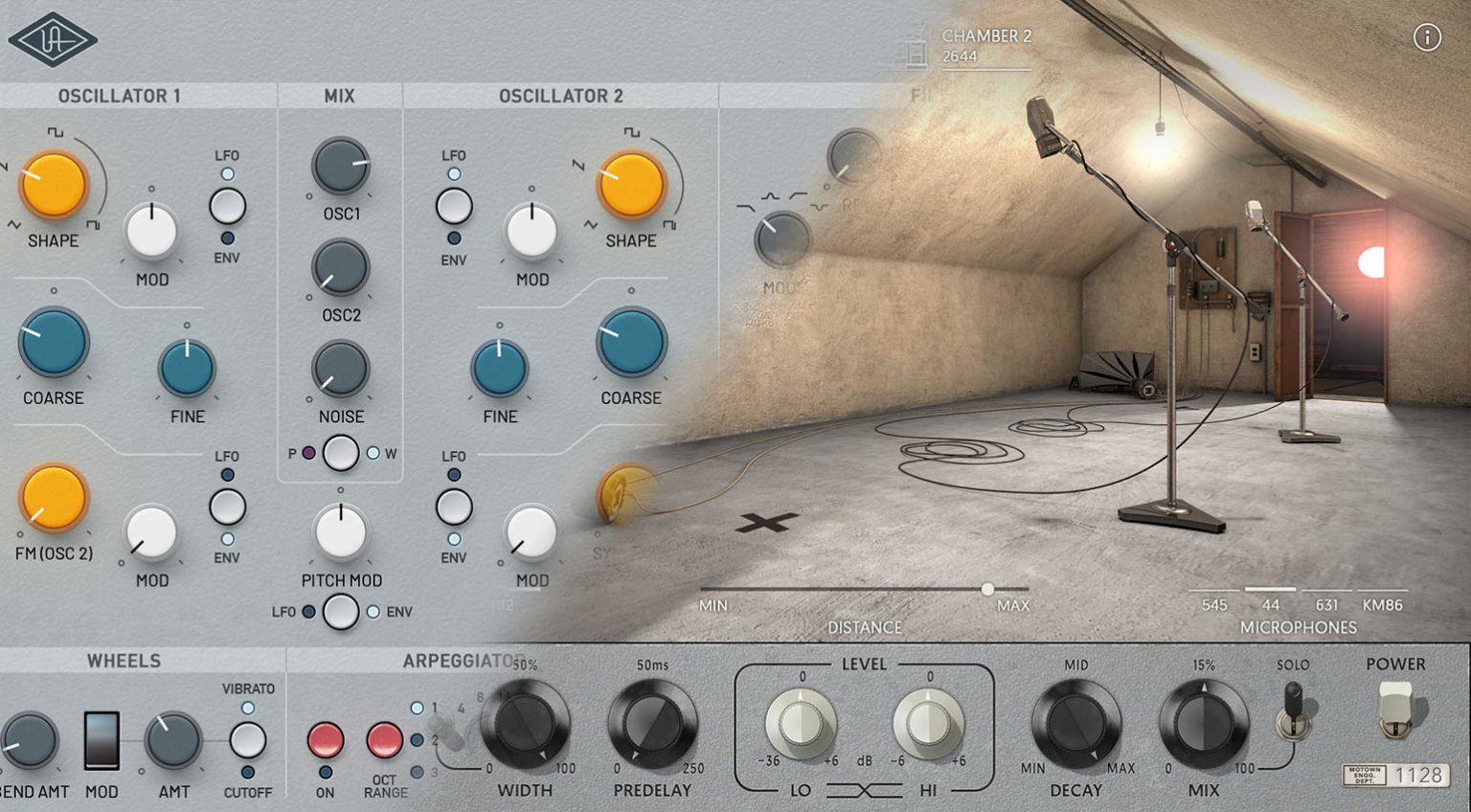Switch to the KM86 microphone
Image resolution: width=1471 pixels, height=812 pixels.
[1383, 604]
